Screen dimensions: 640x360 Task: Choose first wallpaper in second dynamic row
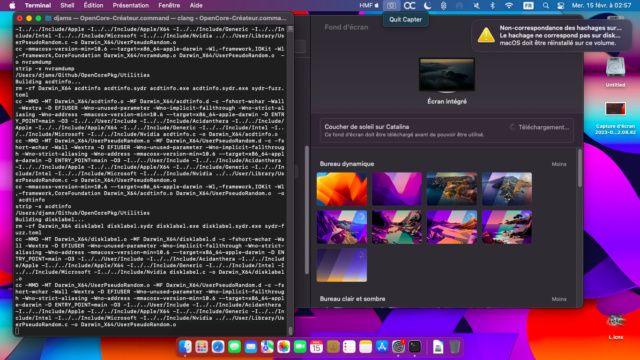342,227
